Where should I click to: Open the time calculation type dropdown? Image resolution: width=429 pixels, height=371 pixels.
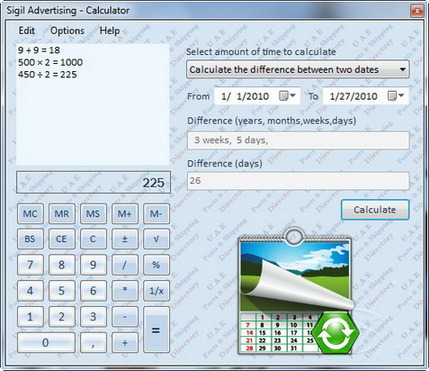coord(298,69)
